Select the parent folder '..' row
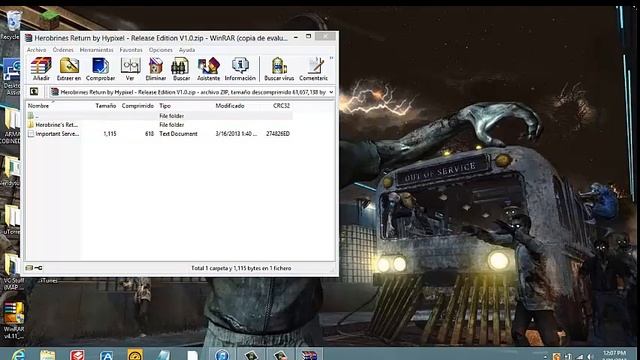Image resolution: width=640 pixels, height=360 pixels. tap(160, 116)
